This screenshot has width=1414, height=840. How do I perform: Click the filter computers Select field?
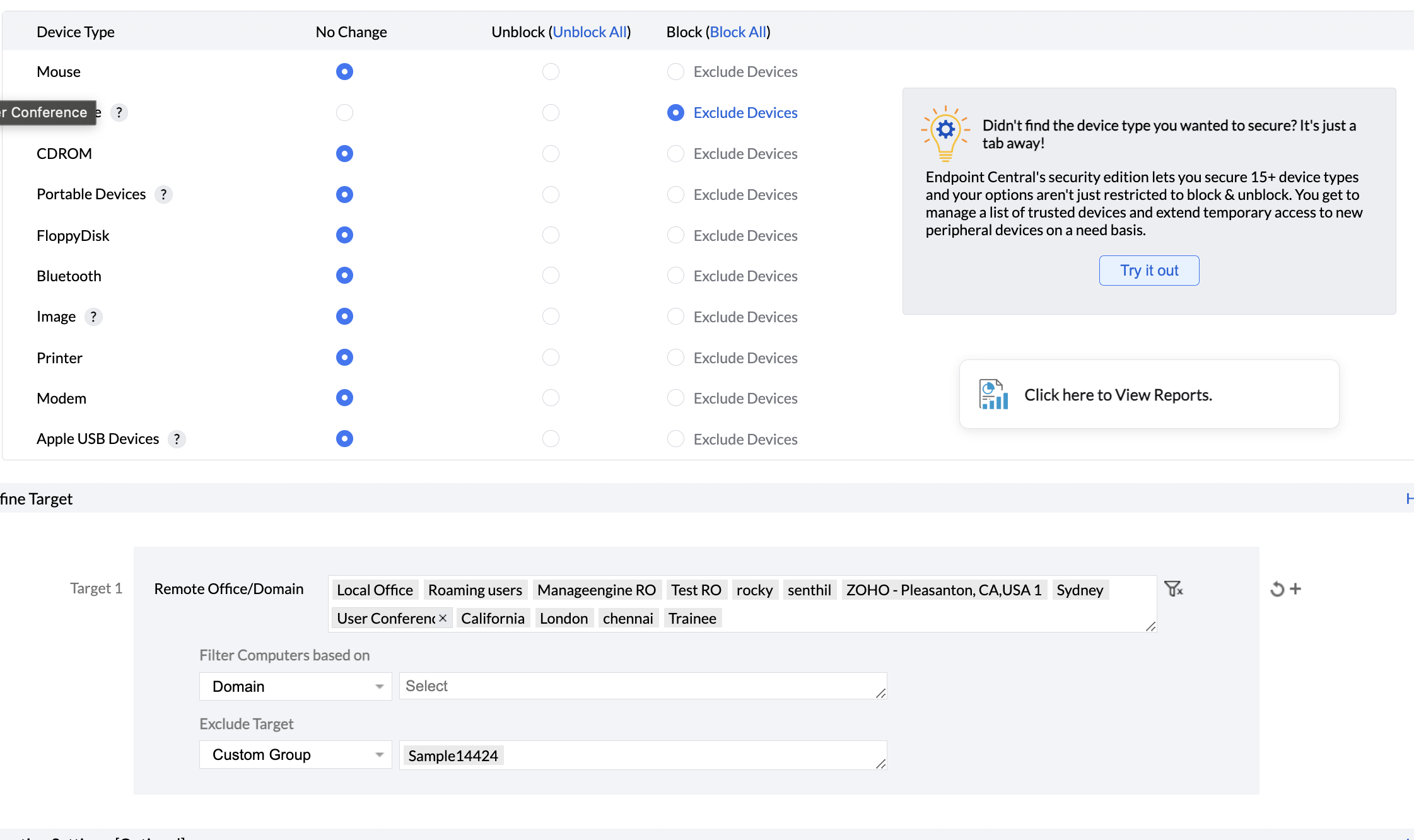tap(642, 686)
